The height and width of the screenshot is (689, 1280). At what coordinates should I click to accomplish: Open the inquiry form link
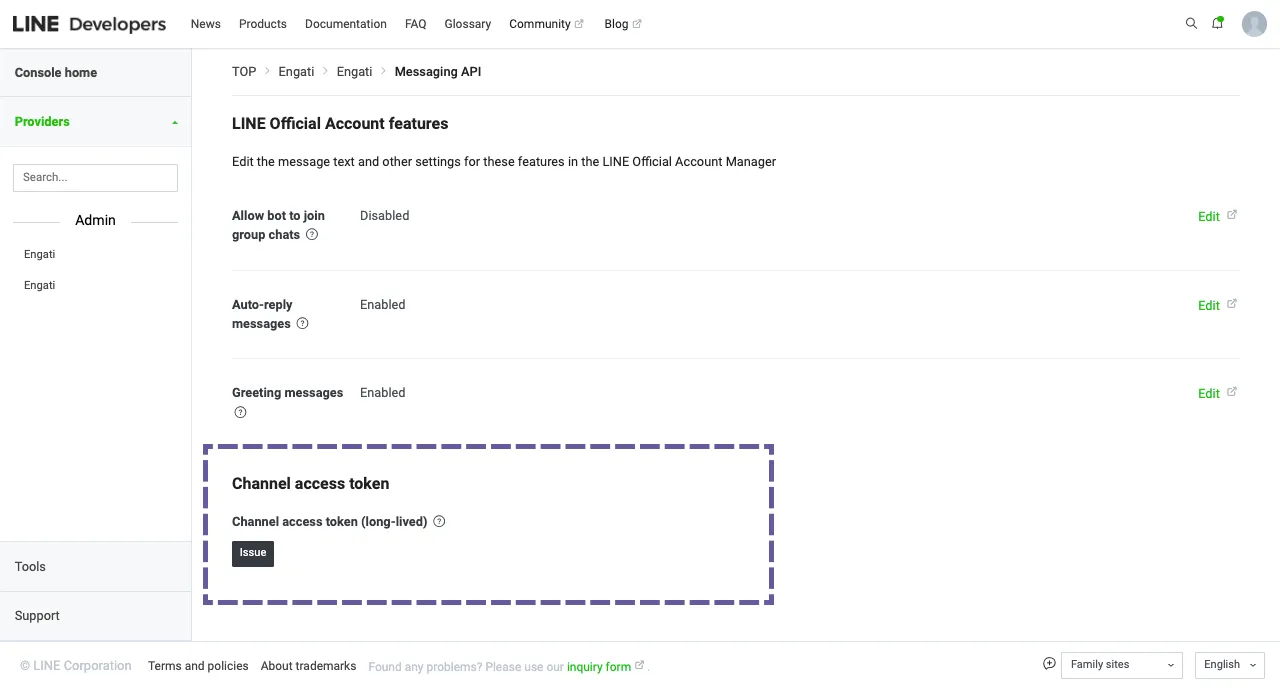point(605,667)
